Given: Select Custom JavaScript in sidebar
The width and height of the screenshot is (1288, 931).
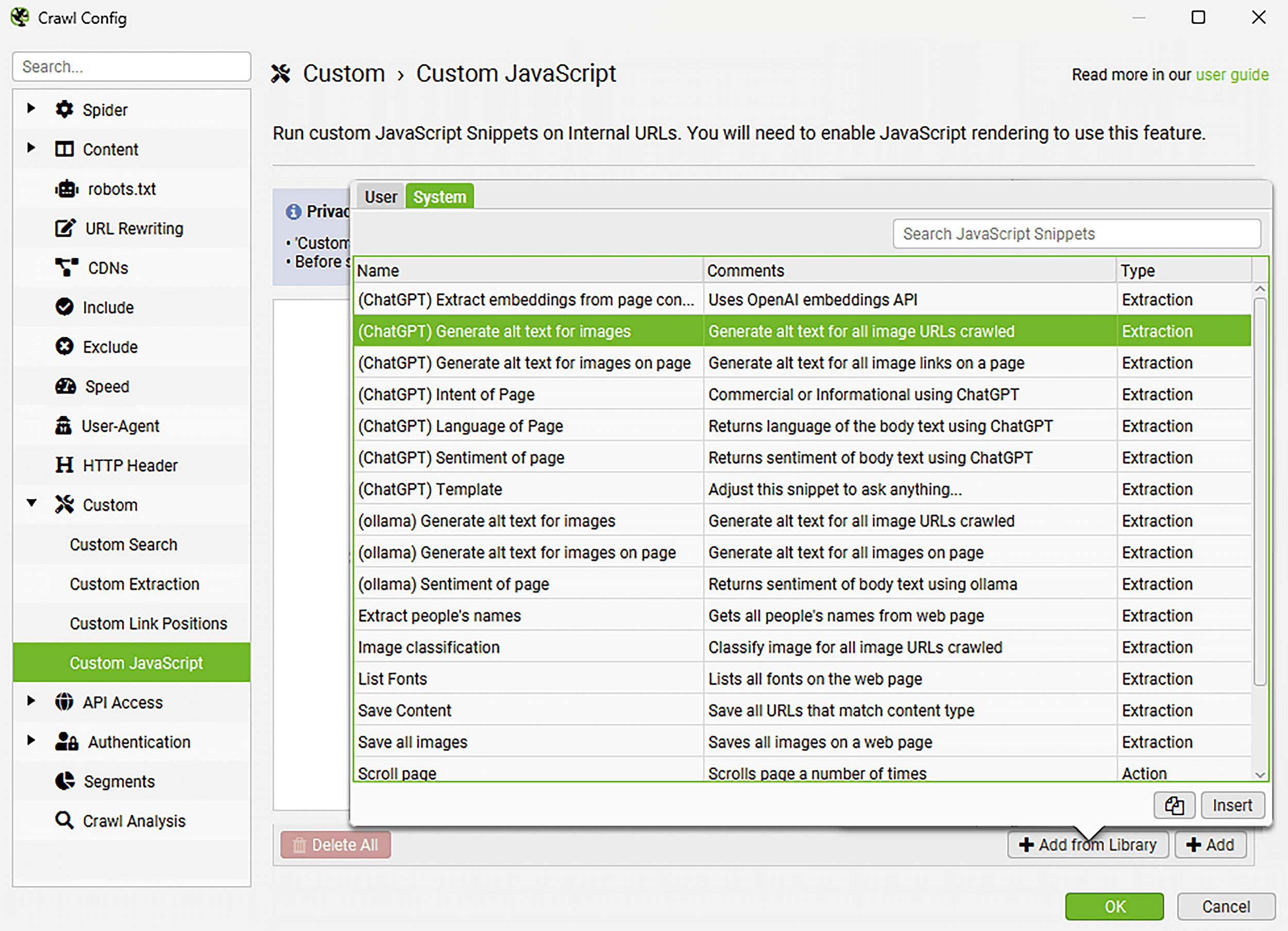Looking at the screenshot, I should point(132,663).
